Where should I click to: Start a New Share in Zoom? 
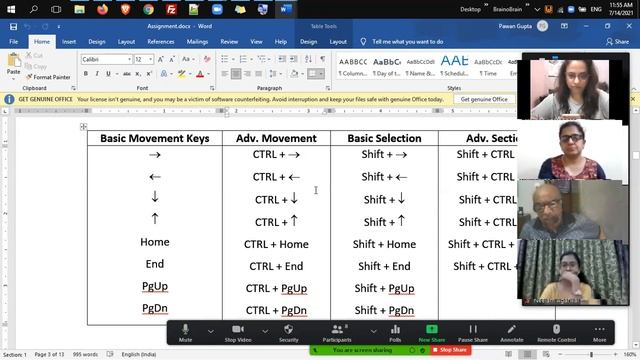click(x=432, y=333)
